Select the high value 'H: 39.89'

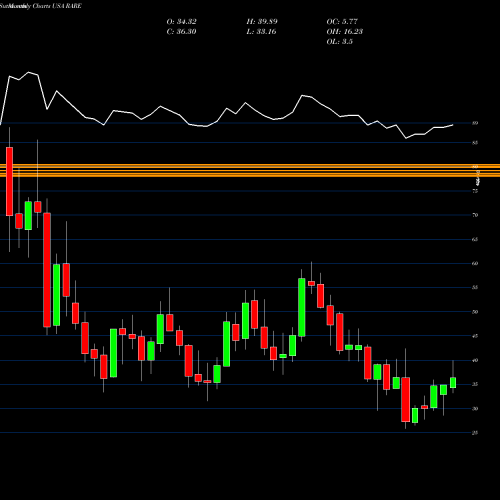(x=262, y=22)
